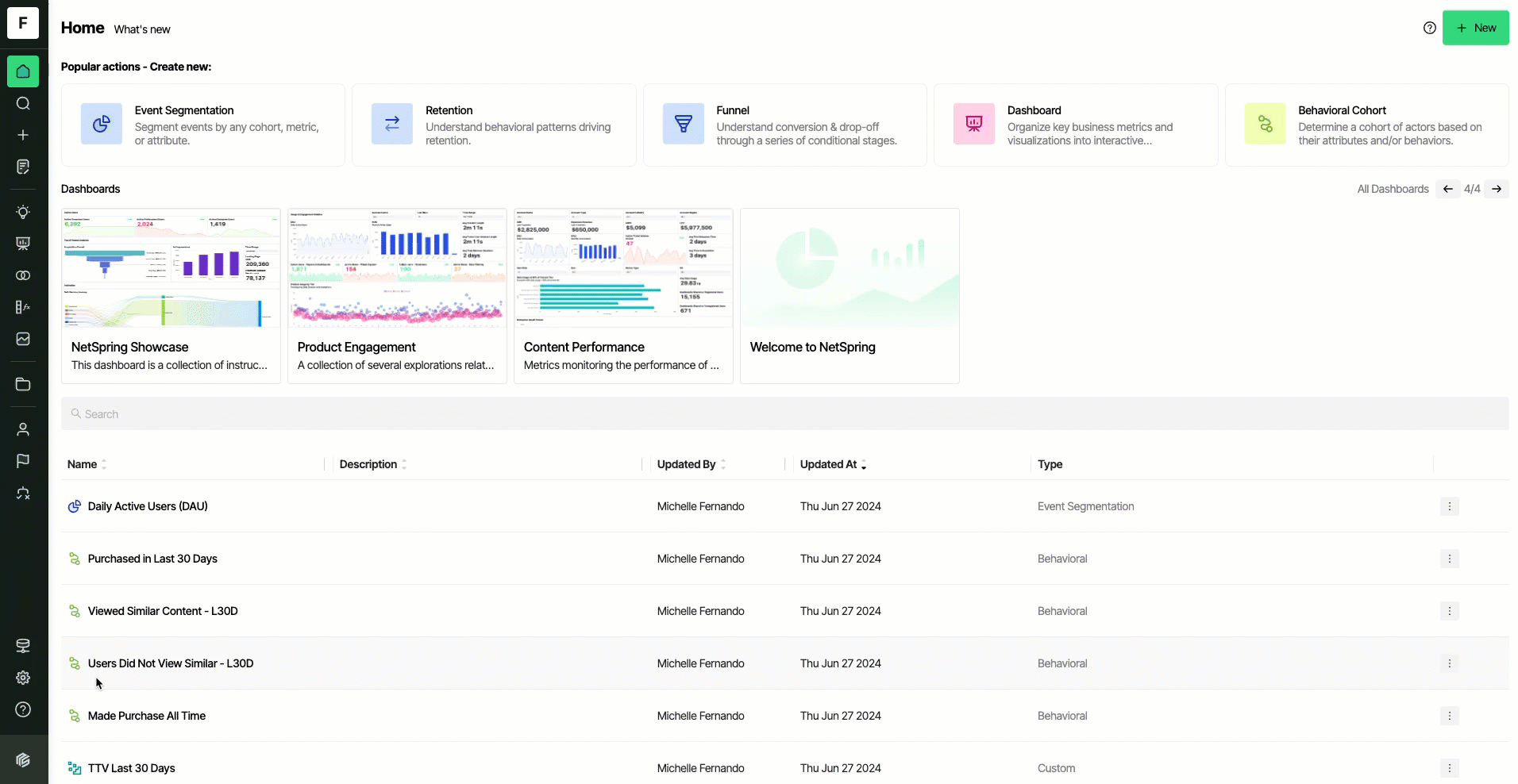Screen dimensions: 1518x784
Task: Open the sidebar dashboards presentation icon
Action: [x=23, y=244]
